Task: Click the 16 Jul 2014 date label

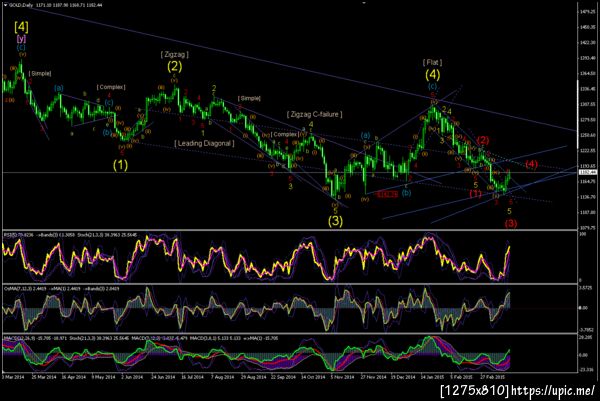Action: [192, 377]
